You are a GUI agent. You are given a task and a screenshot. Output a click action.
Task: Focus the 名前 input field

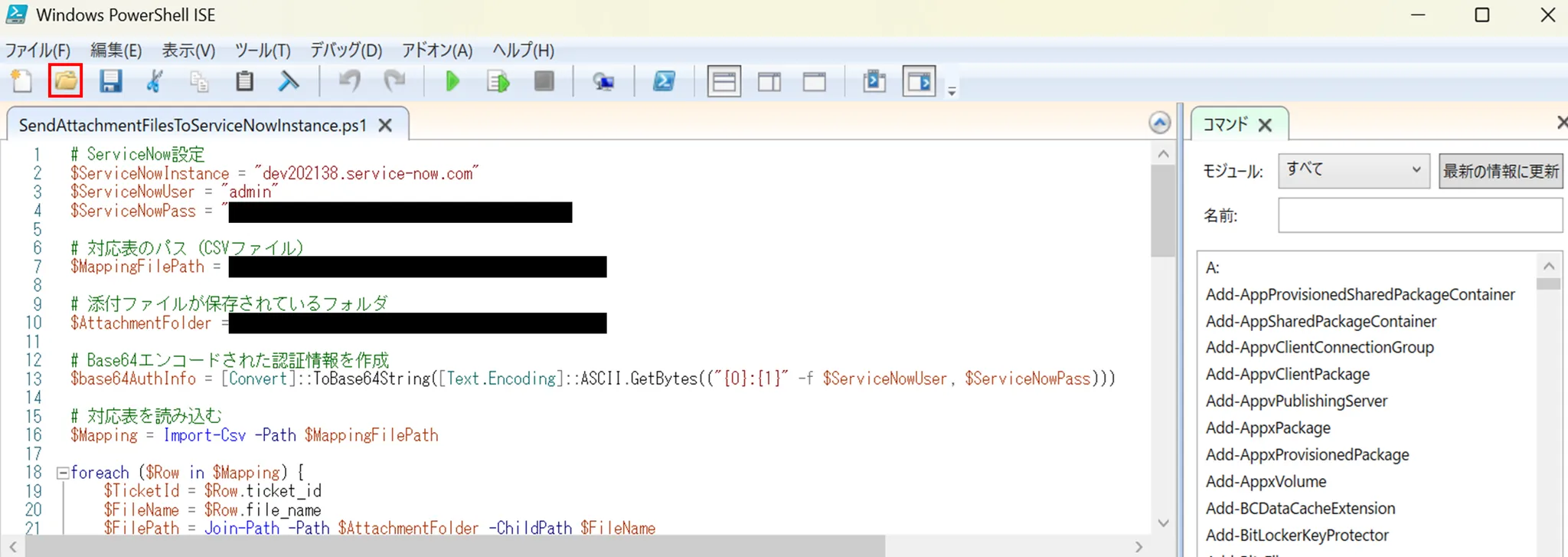coord(1420,215)
